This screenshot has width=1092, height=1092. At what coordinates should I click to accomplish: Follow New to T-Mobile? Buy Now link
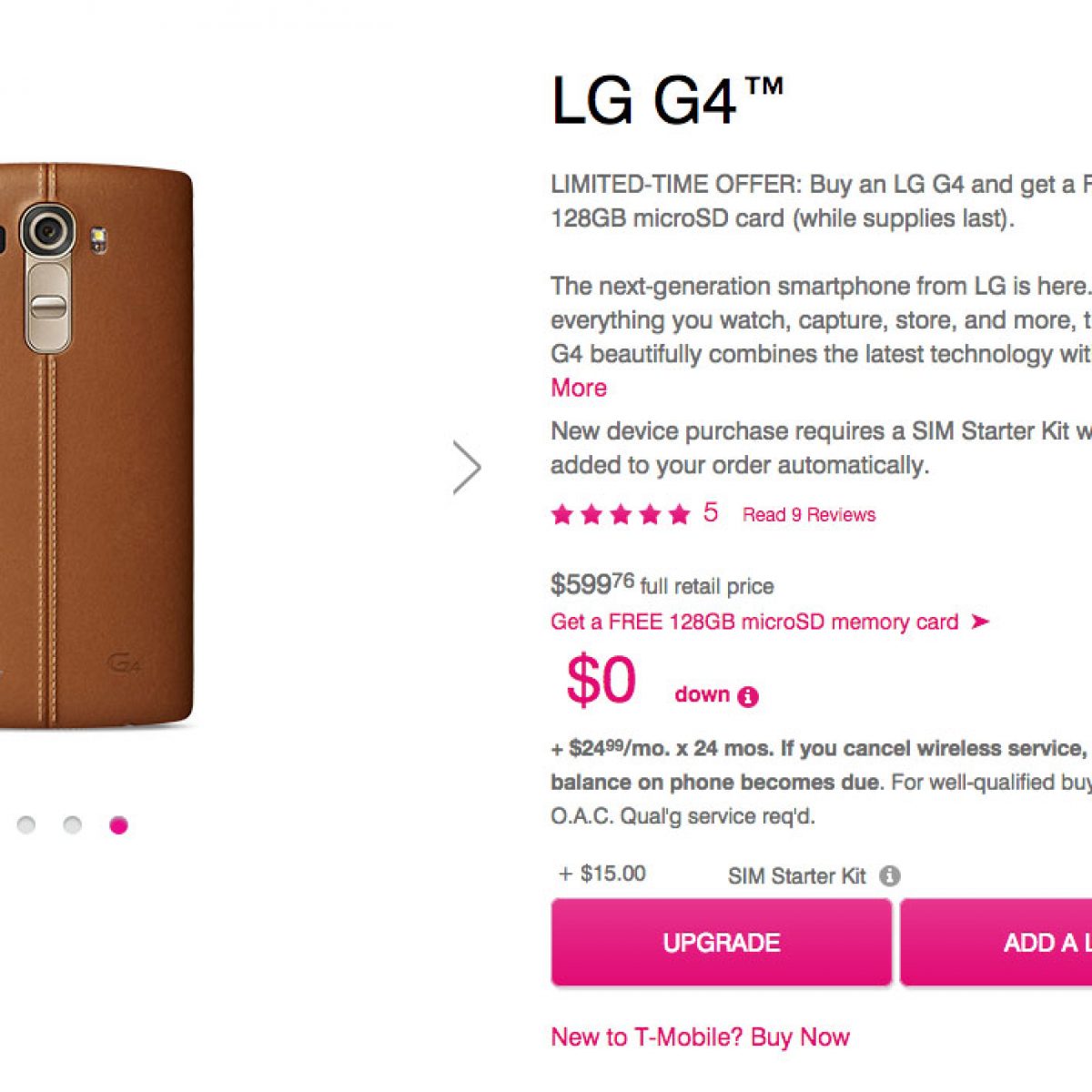700,1036
